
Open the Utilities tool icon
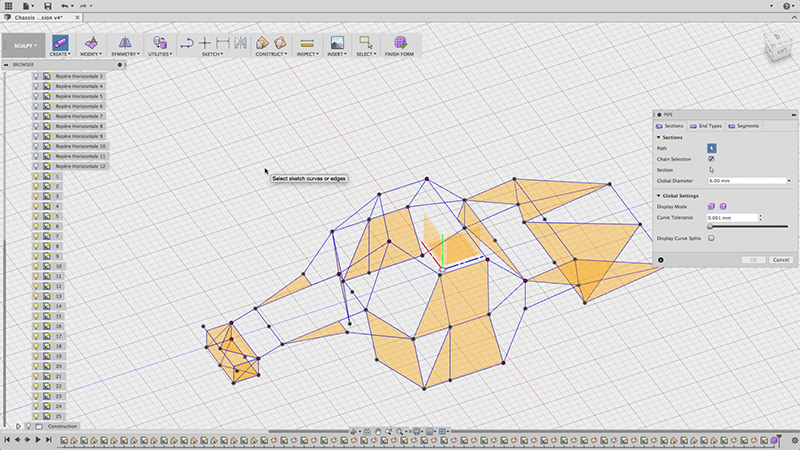coord(158,42)
